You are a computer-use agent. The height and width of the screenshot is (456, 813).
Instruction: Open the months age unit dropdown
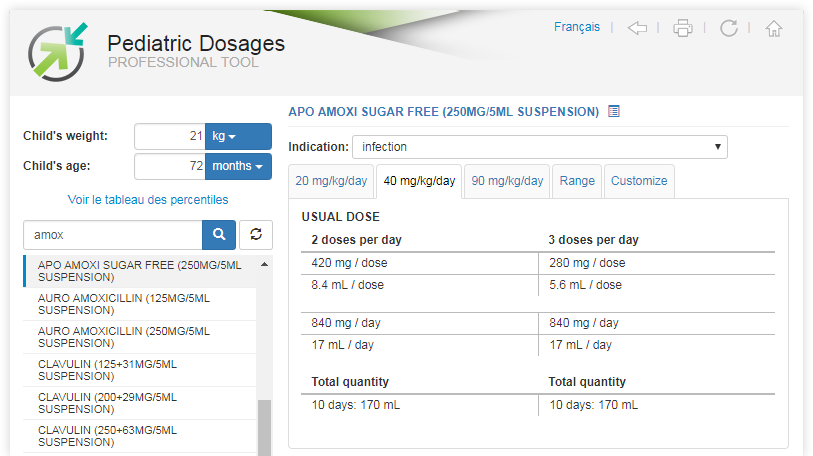click(238, 166)
